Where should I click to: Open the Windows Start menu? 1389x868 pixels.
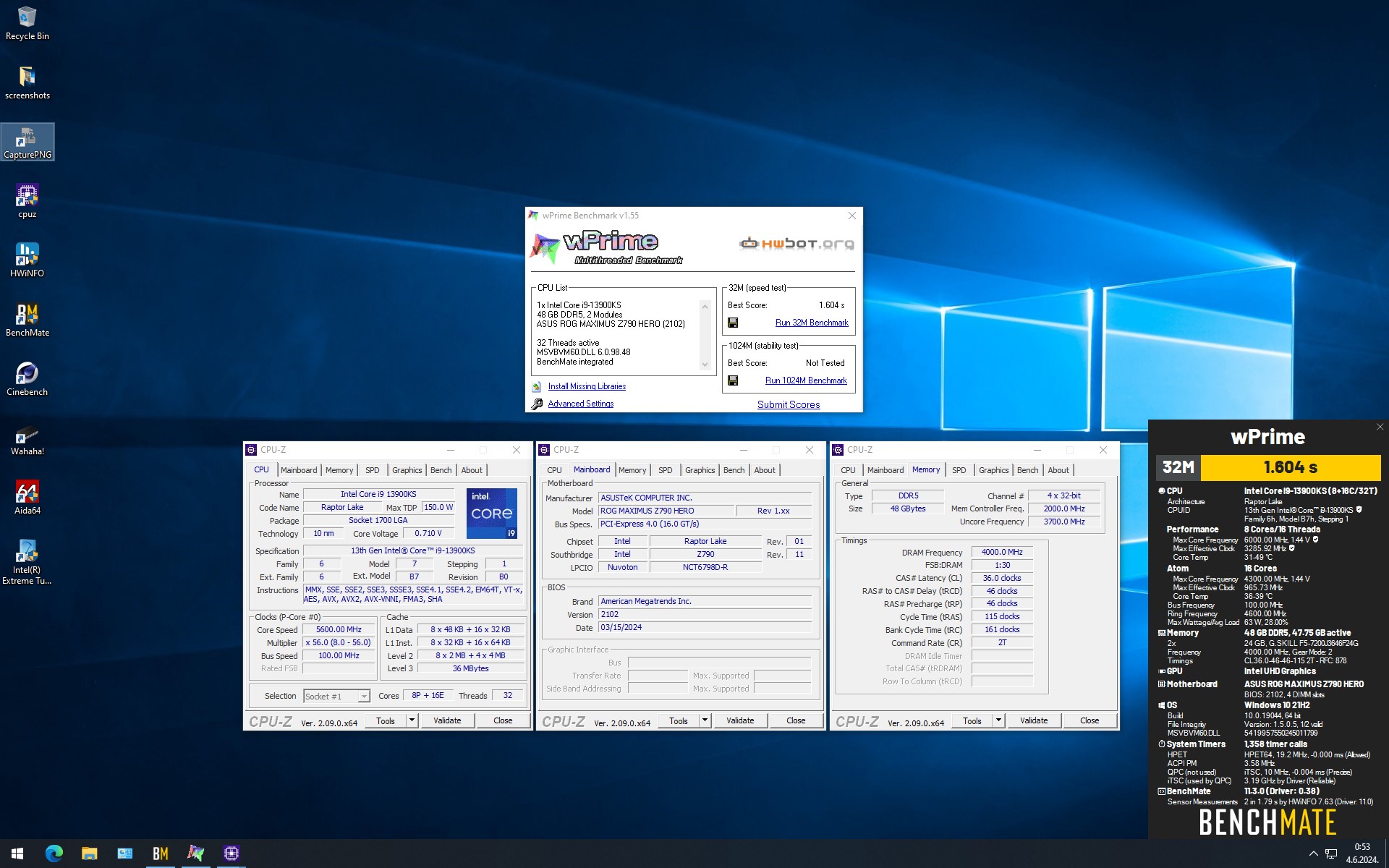pyautogui.click(x=17, y=854)
